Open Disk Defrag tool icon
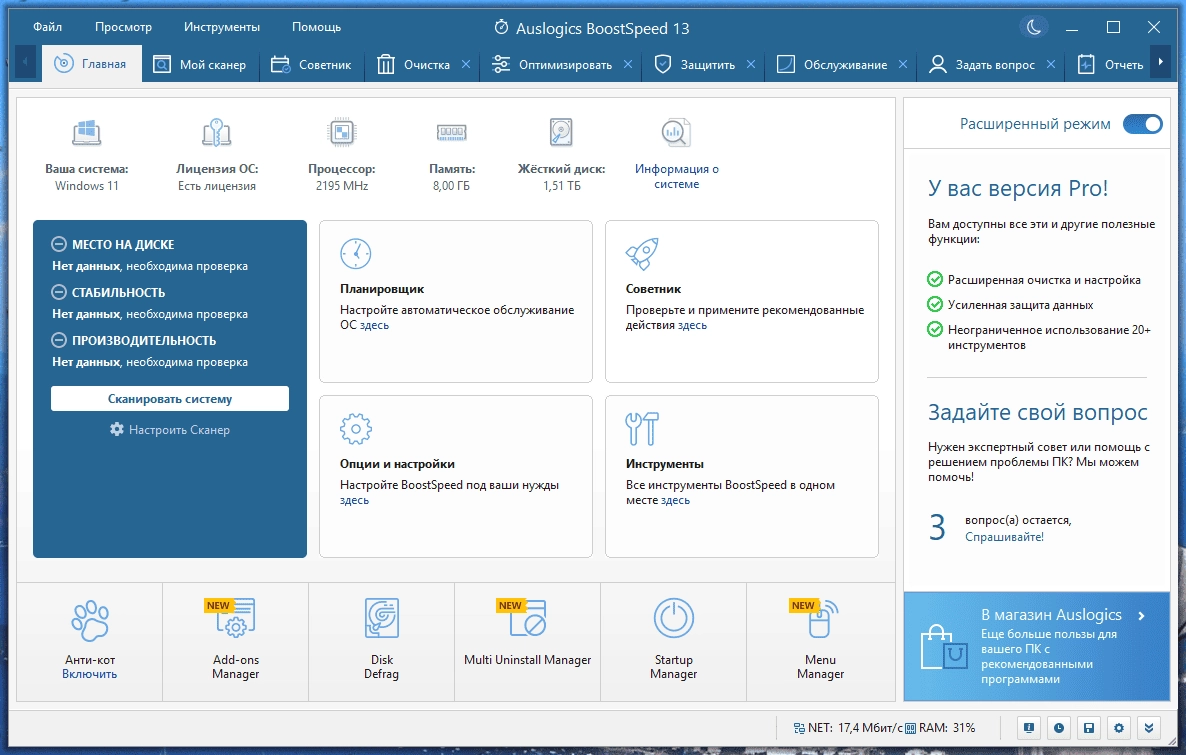This screenshot has width=1186, height=755. [381, 618]
